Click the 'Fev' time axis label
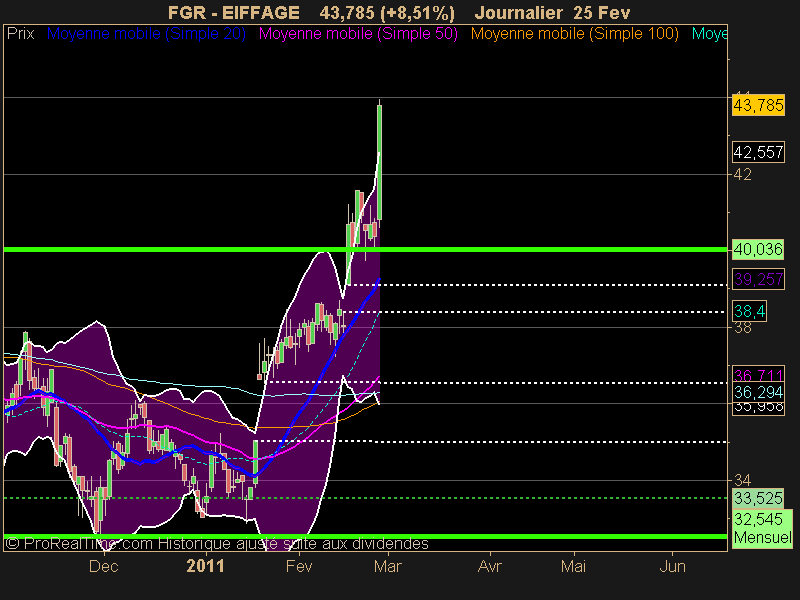The width and height of the screenshot is (800, 600). pyautogui.click(x=299, y=566)
